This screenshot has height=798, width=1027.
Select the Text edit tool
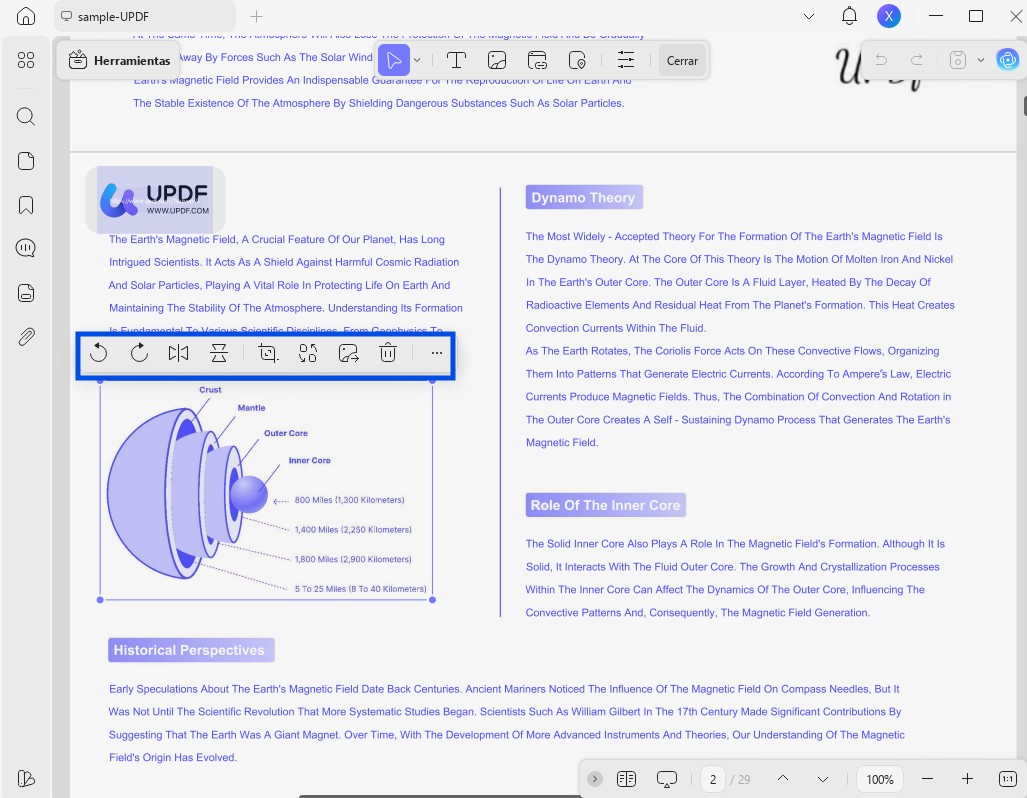457,60
